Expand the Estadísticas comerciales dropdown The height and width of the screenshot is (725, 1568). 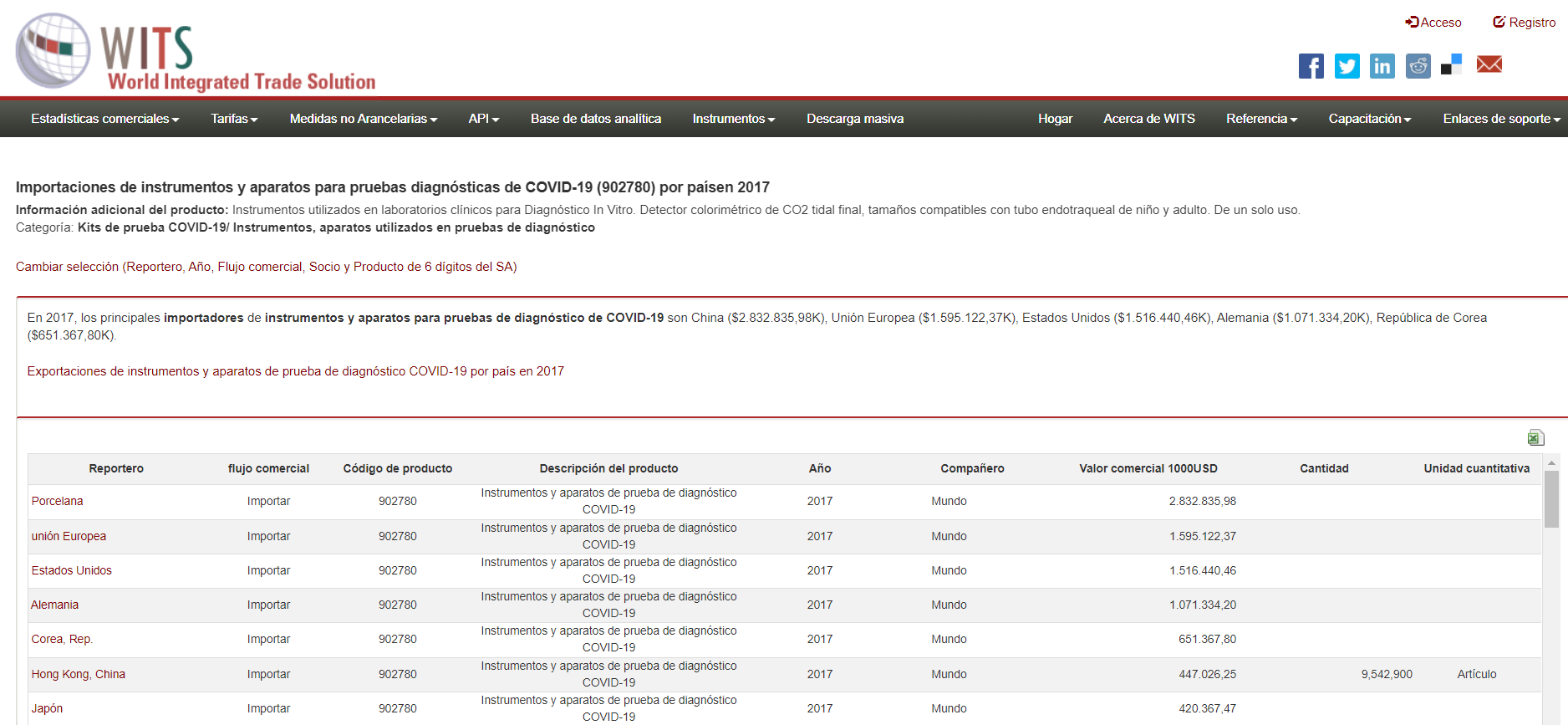coord(104,119)
